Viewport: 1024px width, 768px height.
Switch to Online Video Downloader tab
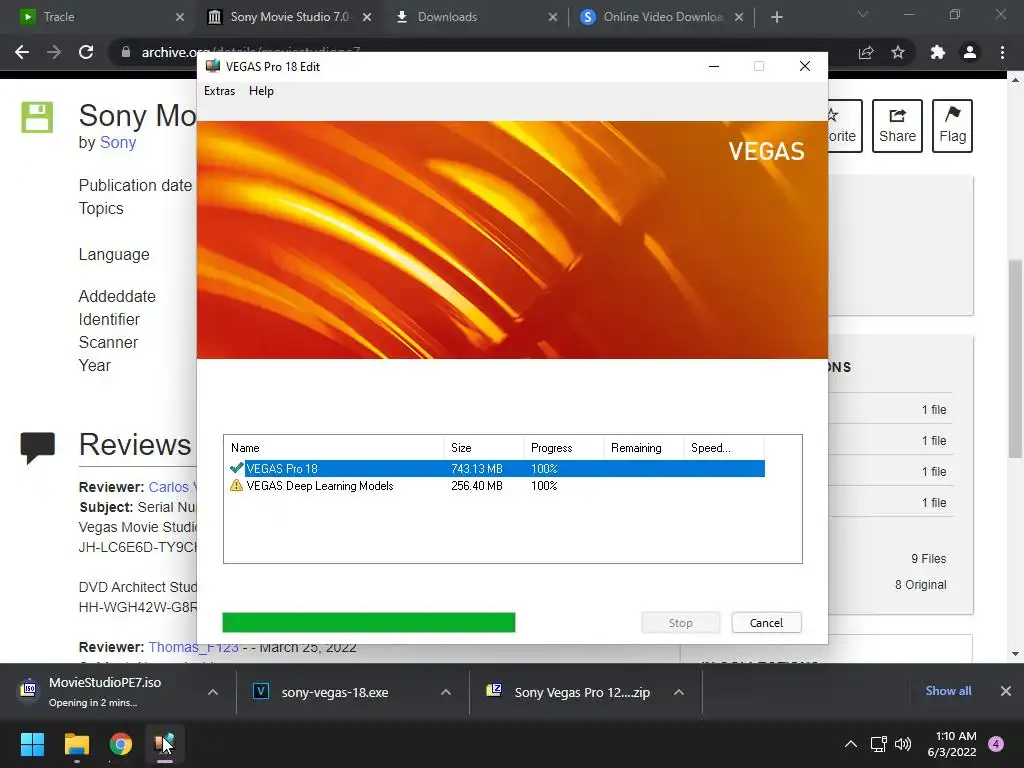click(660, 17)
